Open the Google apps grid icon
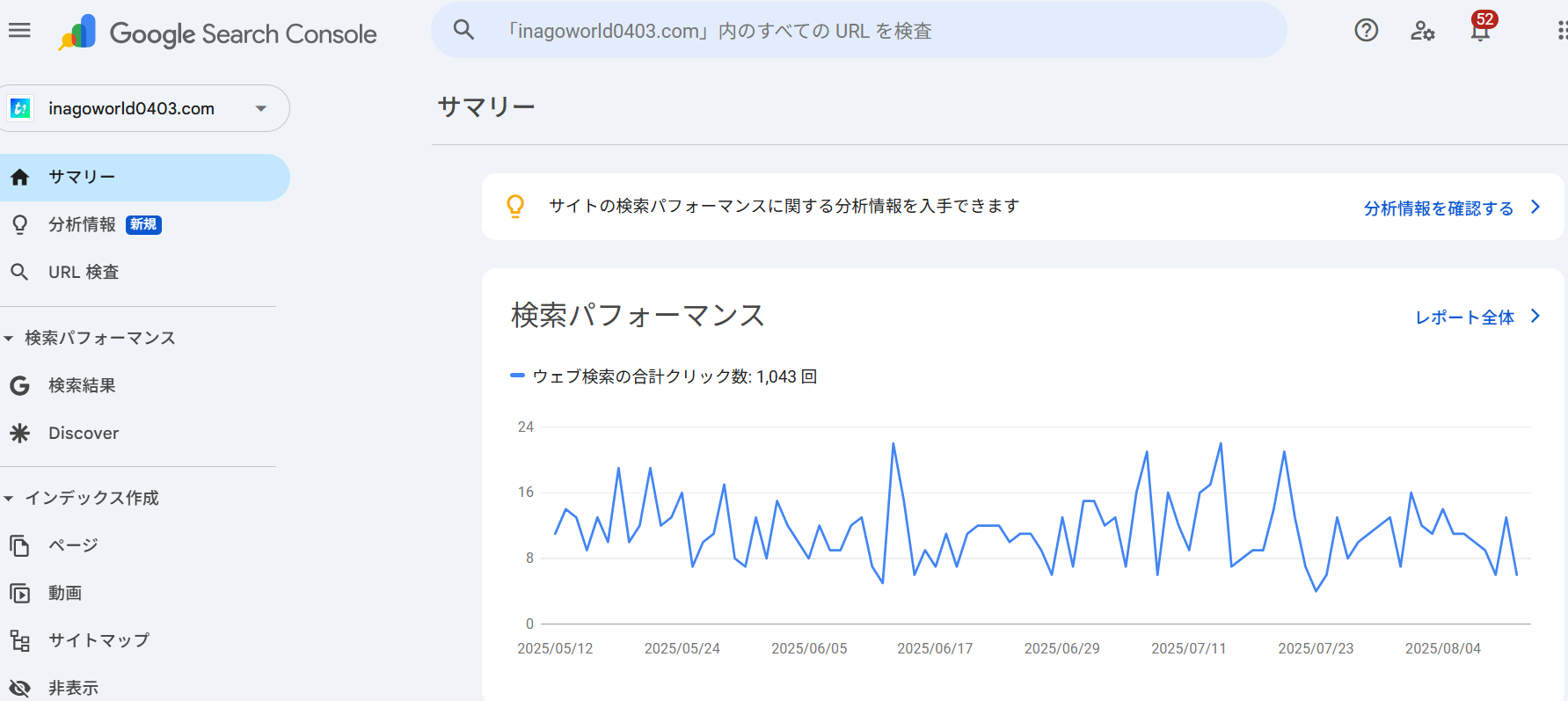The height and width of the screenshot is (701, 1568). pyautogui.click(x=1561, y=31)
